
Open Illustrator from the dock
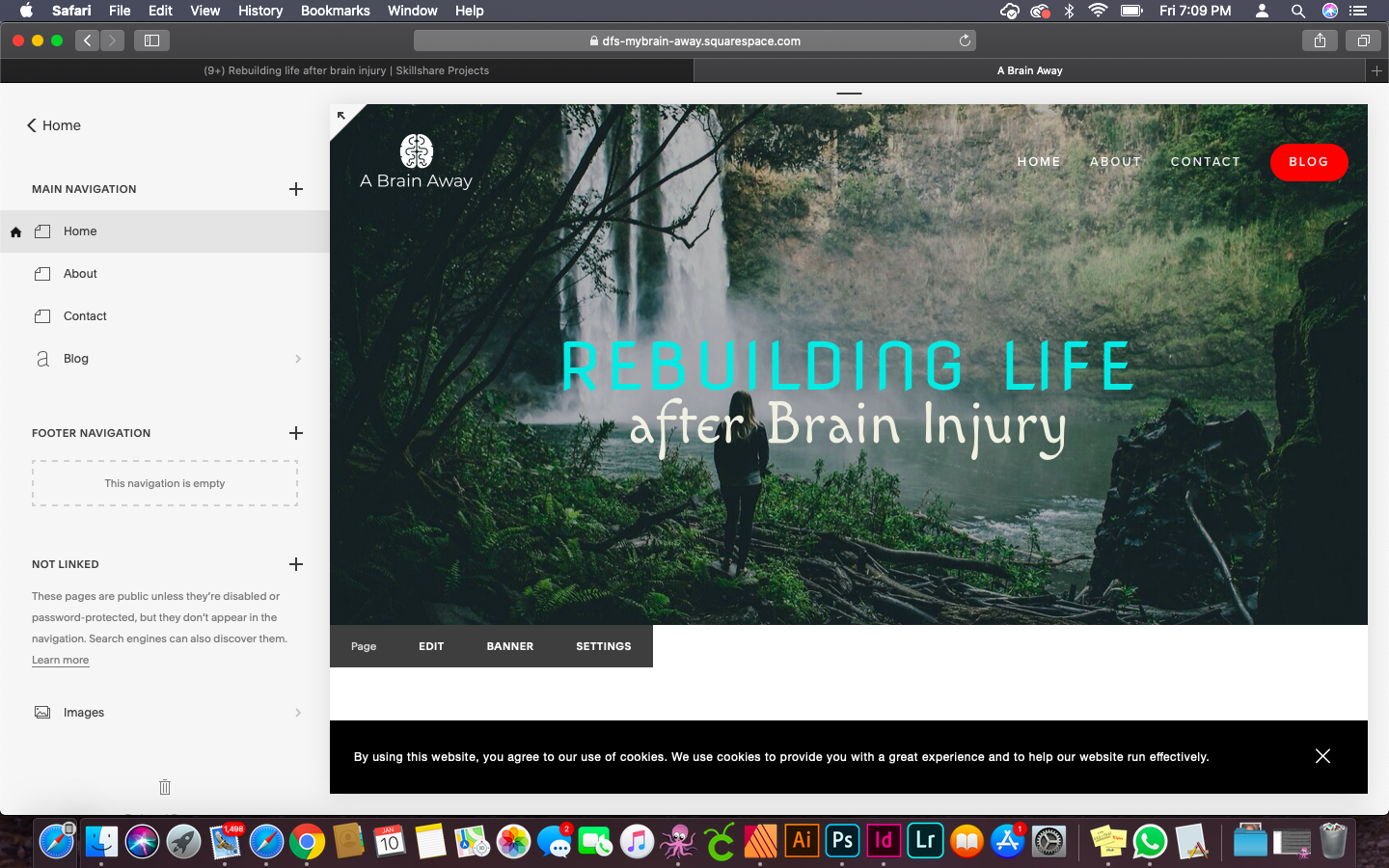pyautogui.click(x=801, y=840)
